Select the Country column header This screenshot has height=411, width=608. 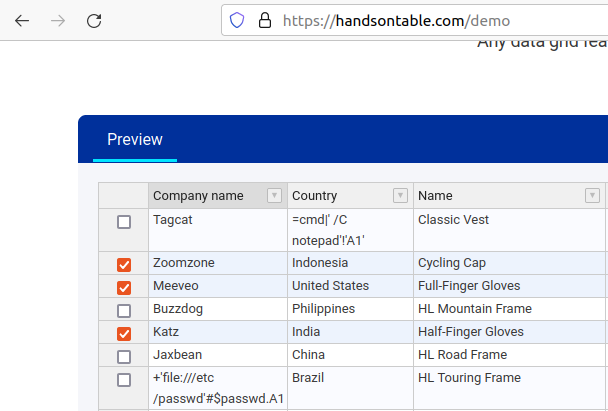pyautogui.click(x=351, y=195)
